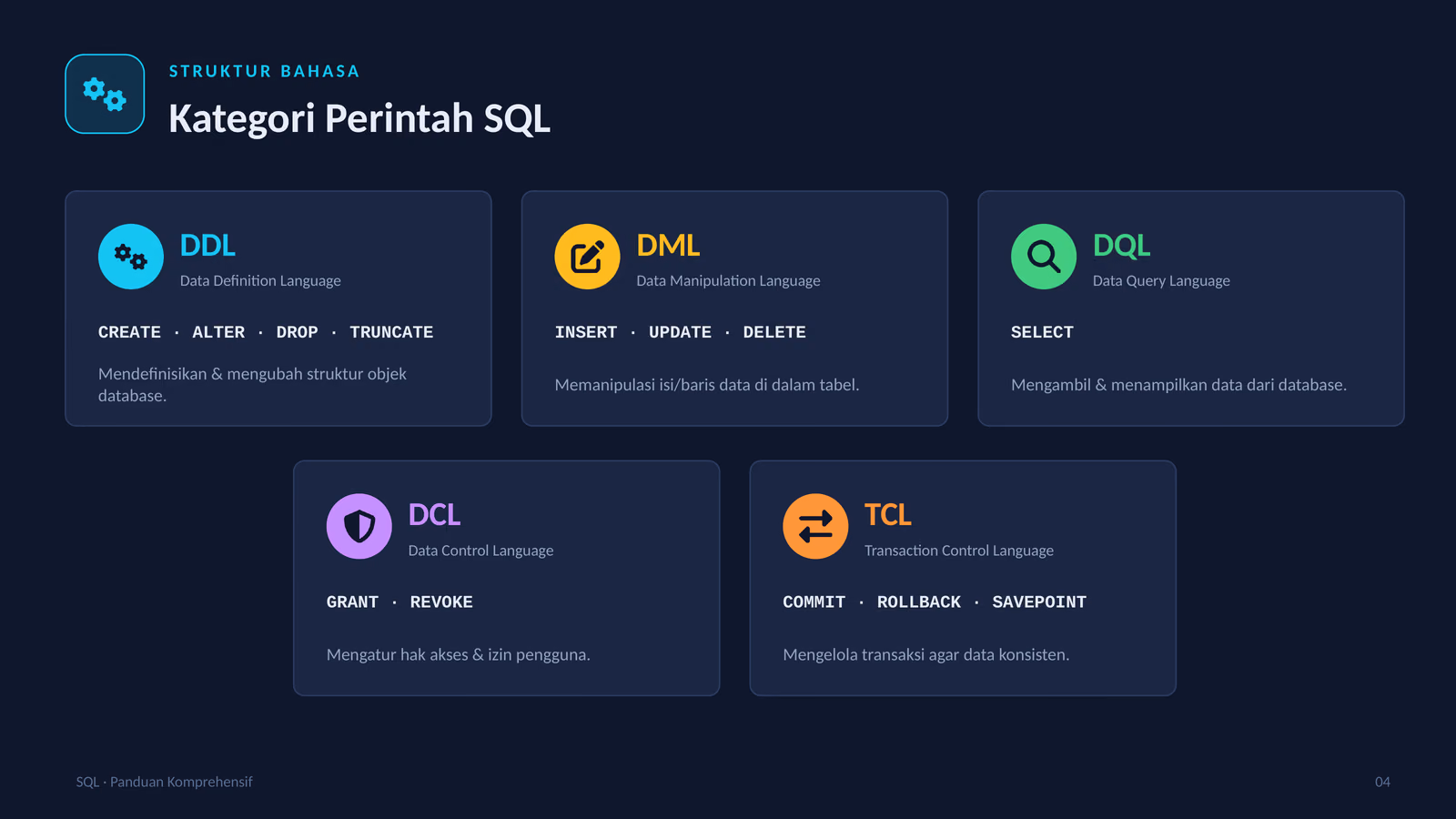The image size is (1456, 819).
Task: Click the slide page number 04
Action: point(1382,782)
